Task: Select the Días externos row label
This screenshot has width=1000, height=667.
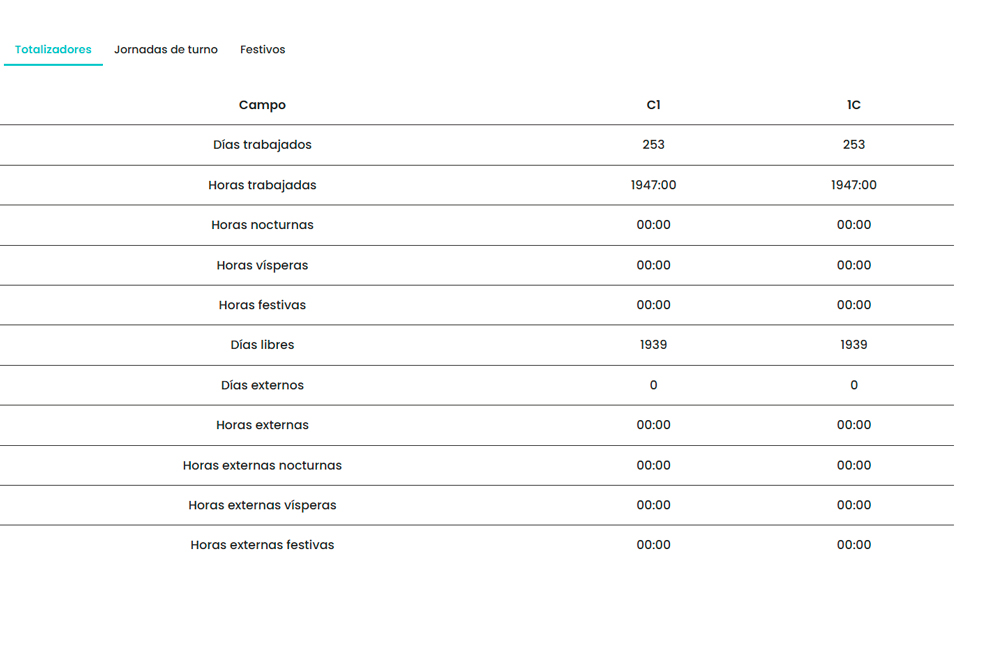Action: coord(262,385)
